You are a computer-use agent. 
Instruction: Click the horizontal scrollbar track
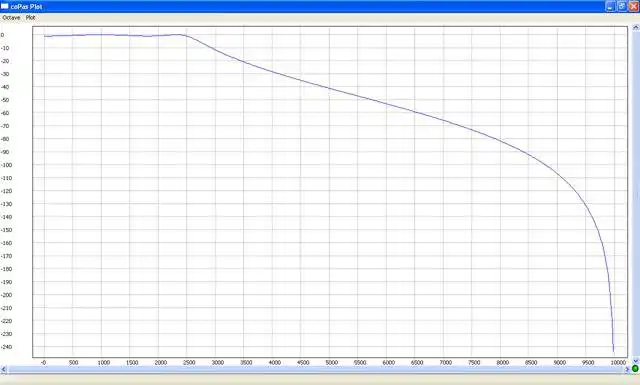(315, 369)
